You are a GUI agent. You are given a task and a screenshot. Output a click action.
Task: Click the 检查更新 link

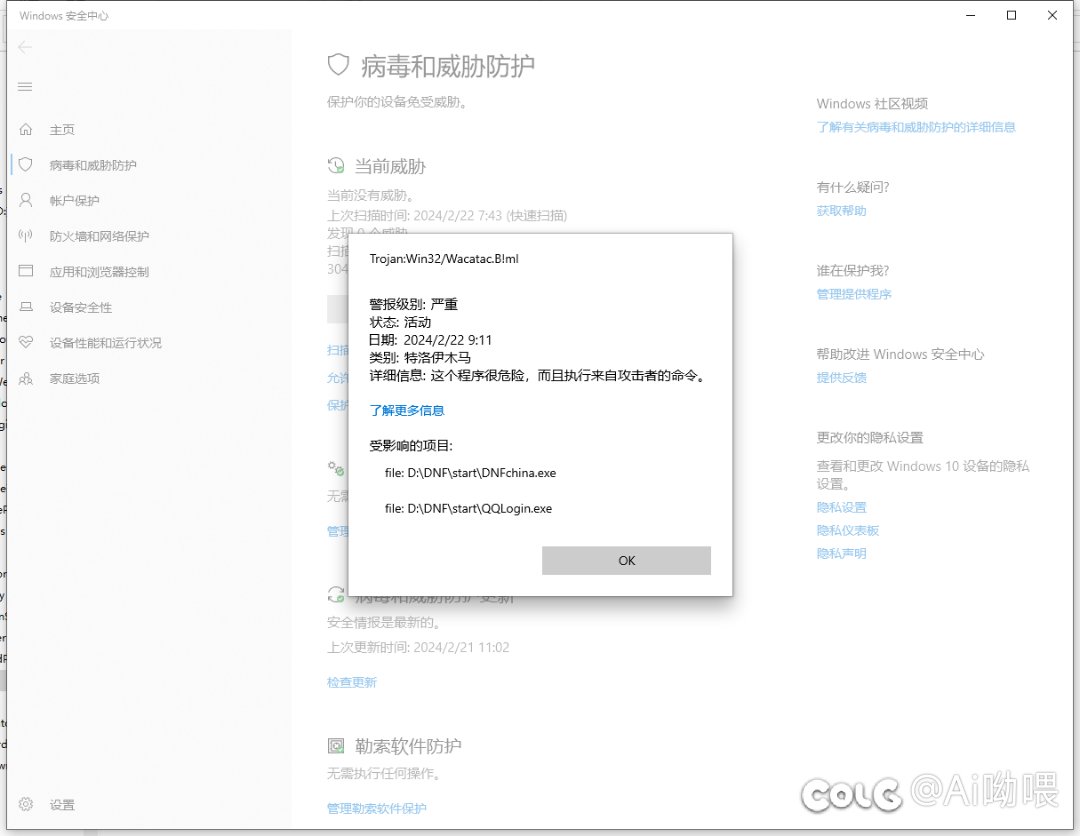point(351,682)
